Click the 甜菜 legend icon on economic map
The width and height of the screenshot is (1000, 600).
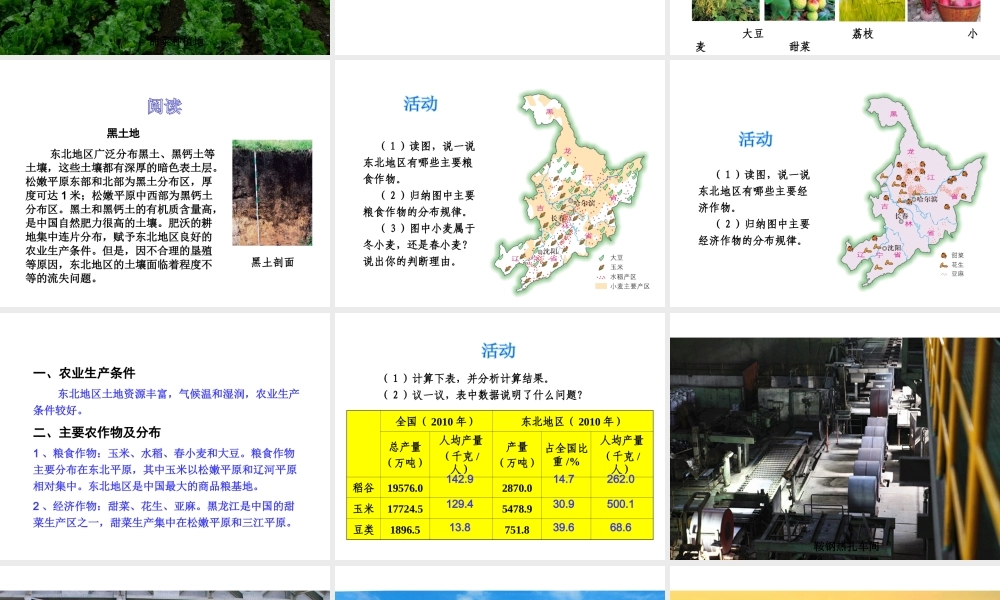tap(944, 255)
